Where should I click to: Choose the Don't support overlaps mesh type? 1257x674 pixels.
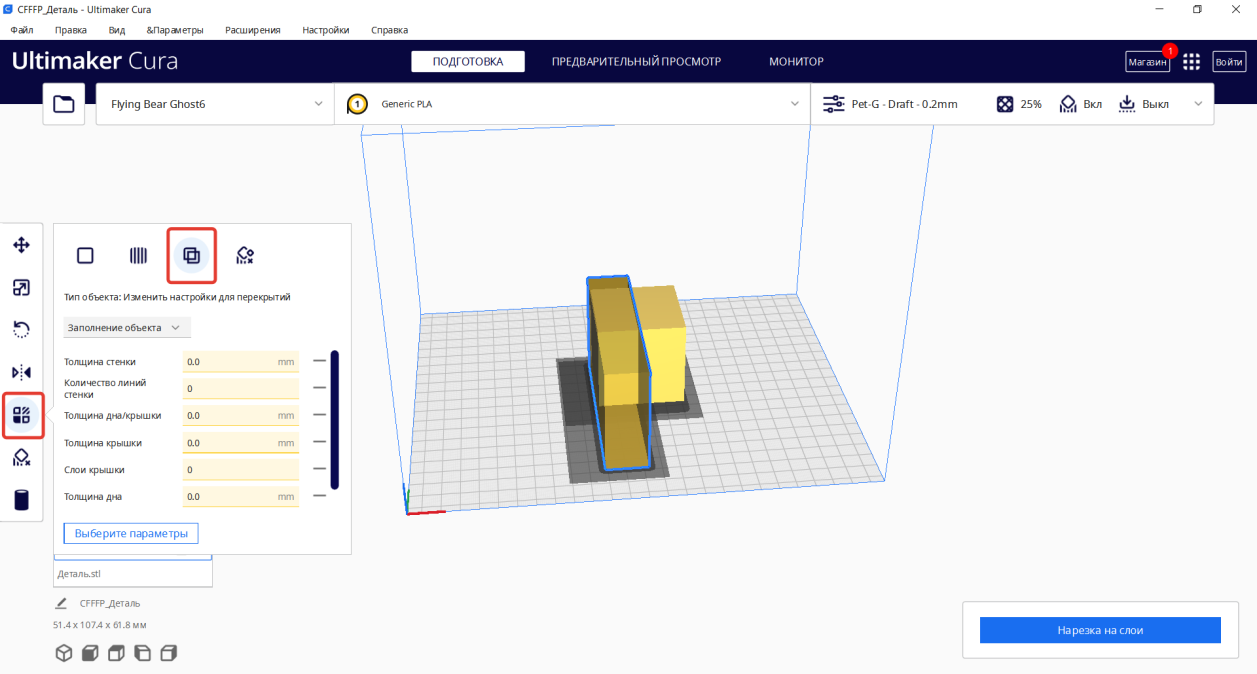pos(245,256)
